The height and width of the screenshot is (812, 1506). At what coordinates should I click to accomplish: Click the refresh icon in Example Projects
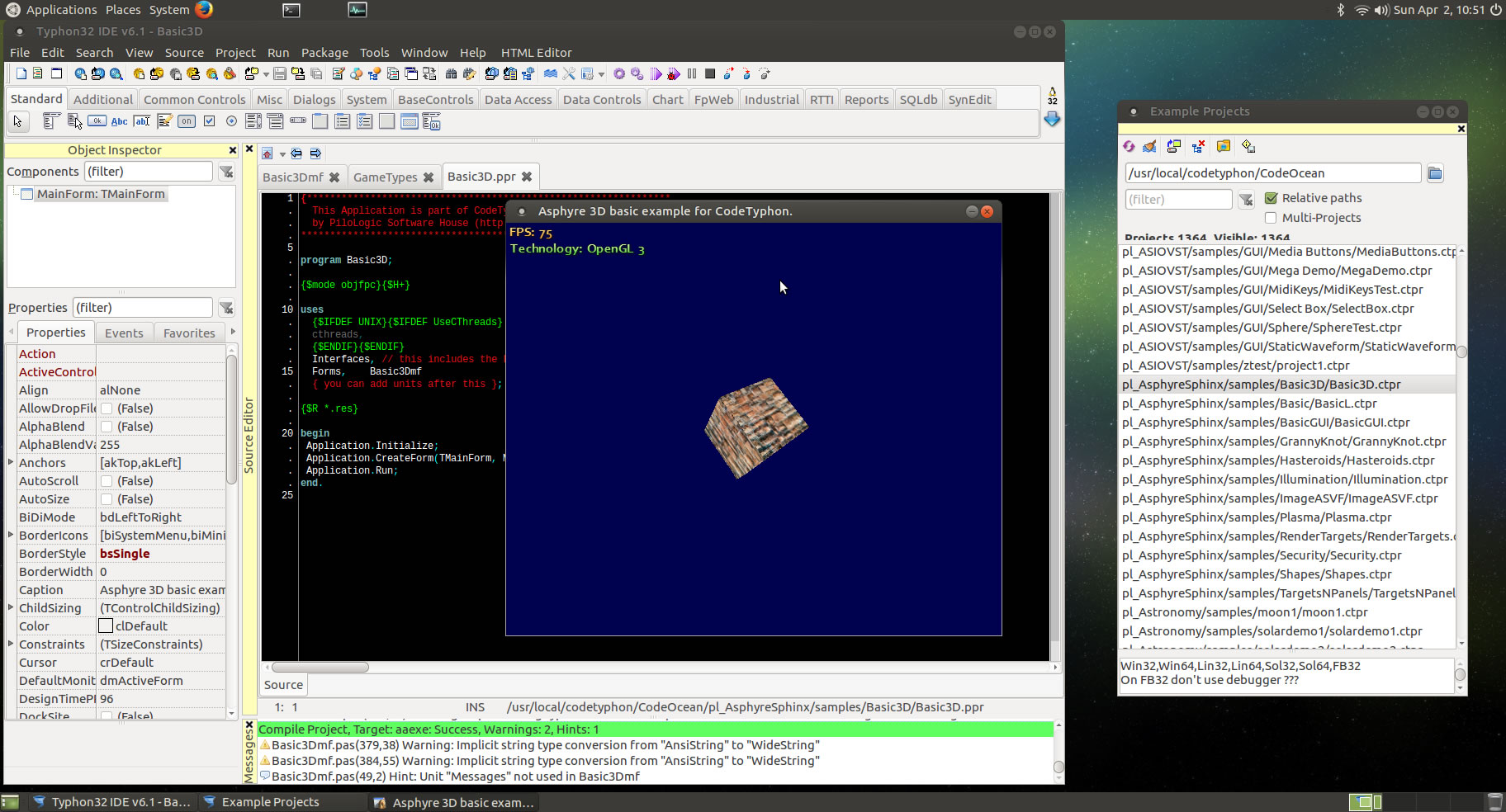coord(1129,146)
